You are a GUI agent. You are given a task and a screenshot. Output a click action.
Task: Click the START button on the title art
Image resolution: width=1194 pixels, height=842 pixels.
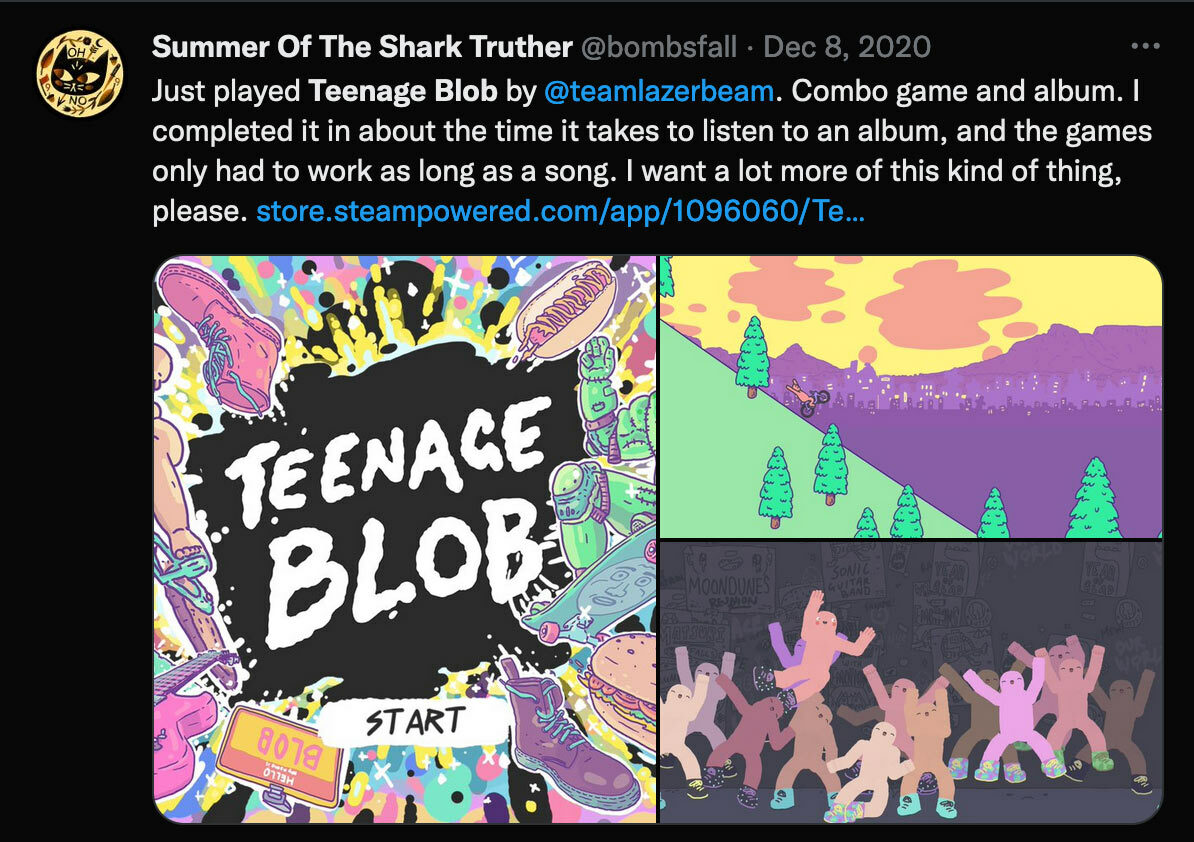click(413, 721)
